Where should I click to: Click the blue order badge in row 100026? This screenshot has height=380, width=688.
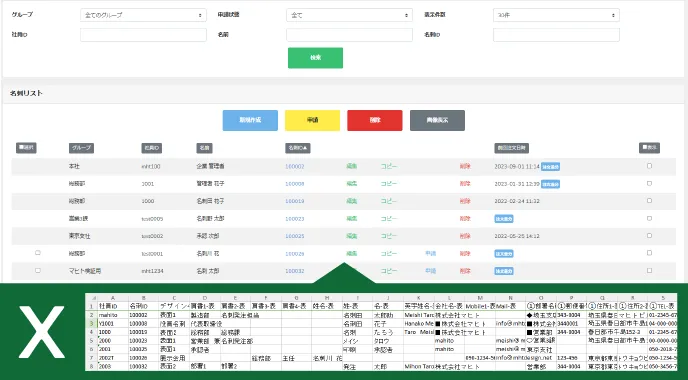pyautogui.click(x=504, y=254)
